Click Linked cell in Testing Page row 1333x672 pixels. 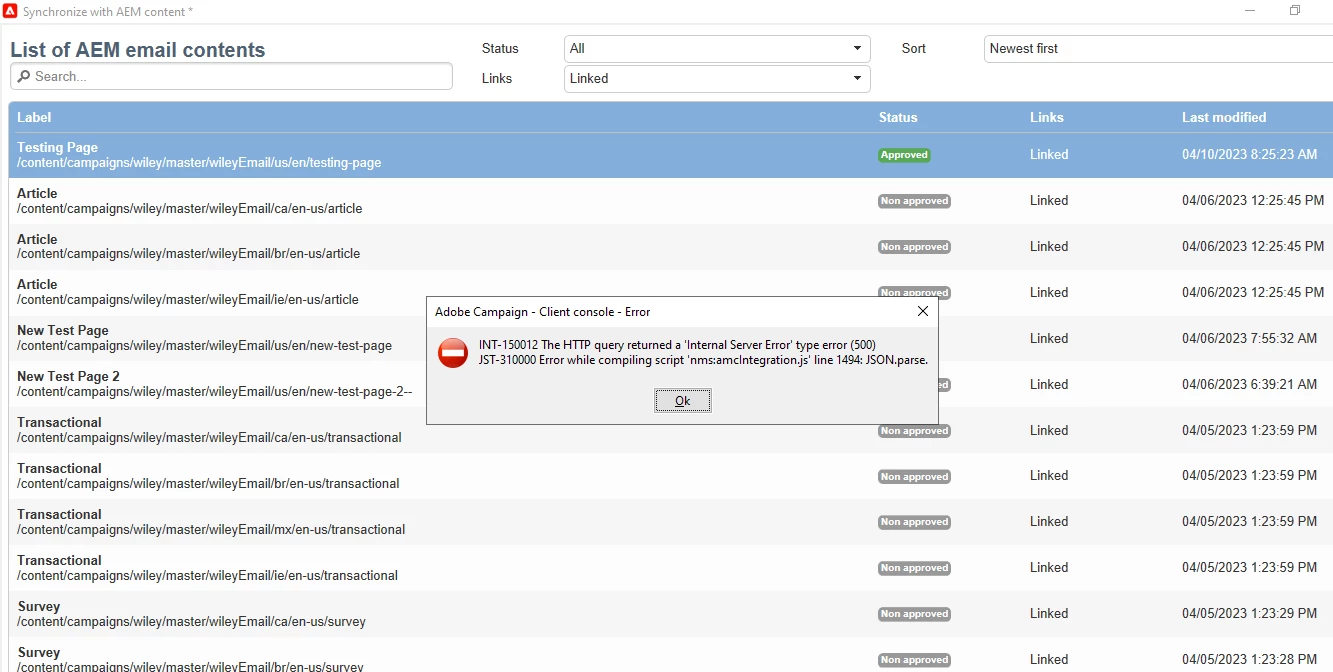[1049, 155]
